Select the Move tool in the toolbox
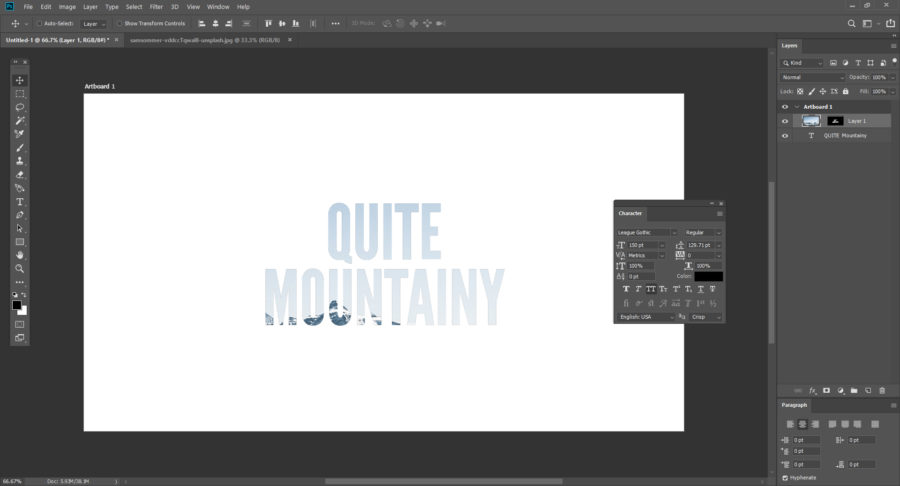 [x=20, y=80]
